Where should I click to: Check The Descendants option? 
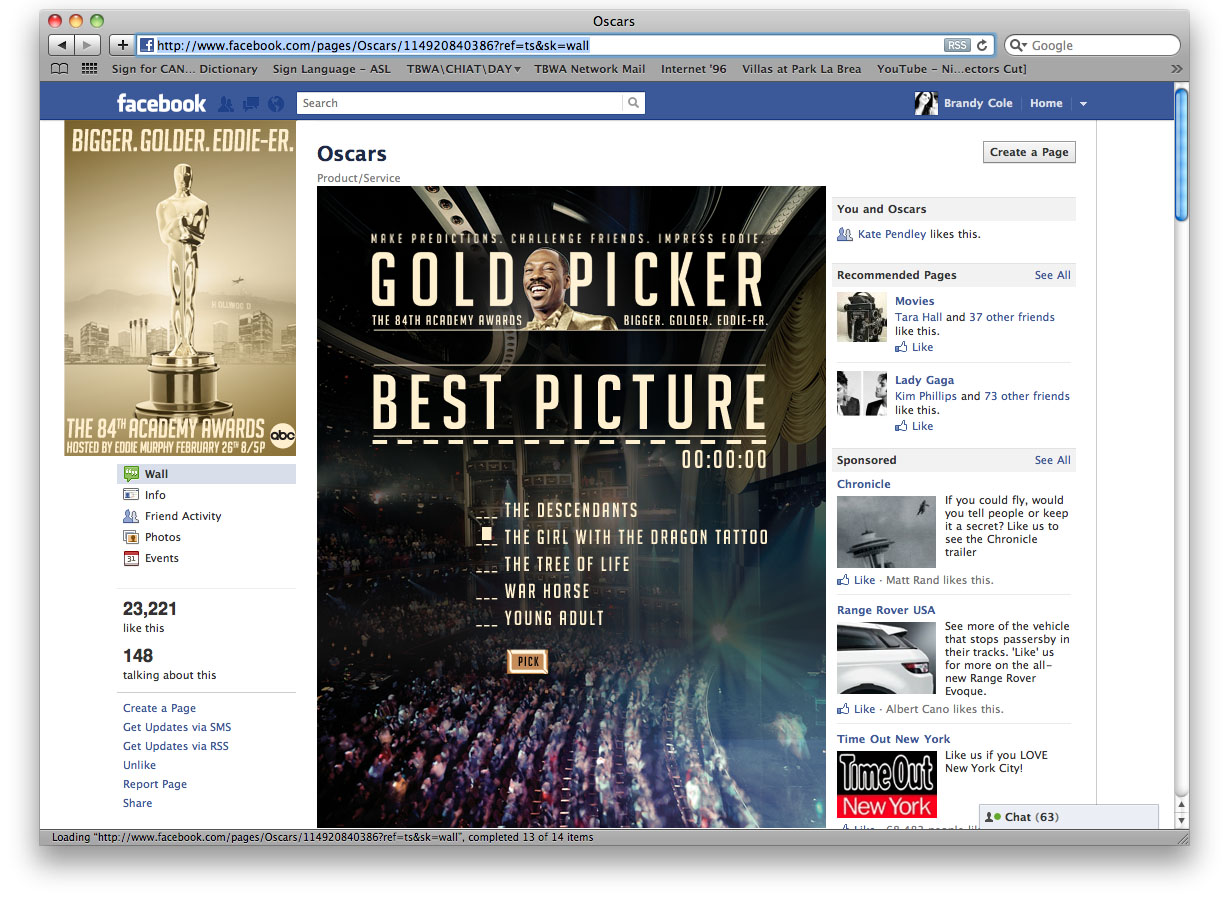(487, 511)
